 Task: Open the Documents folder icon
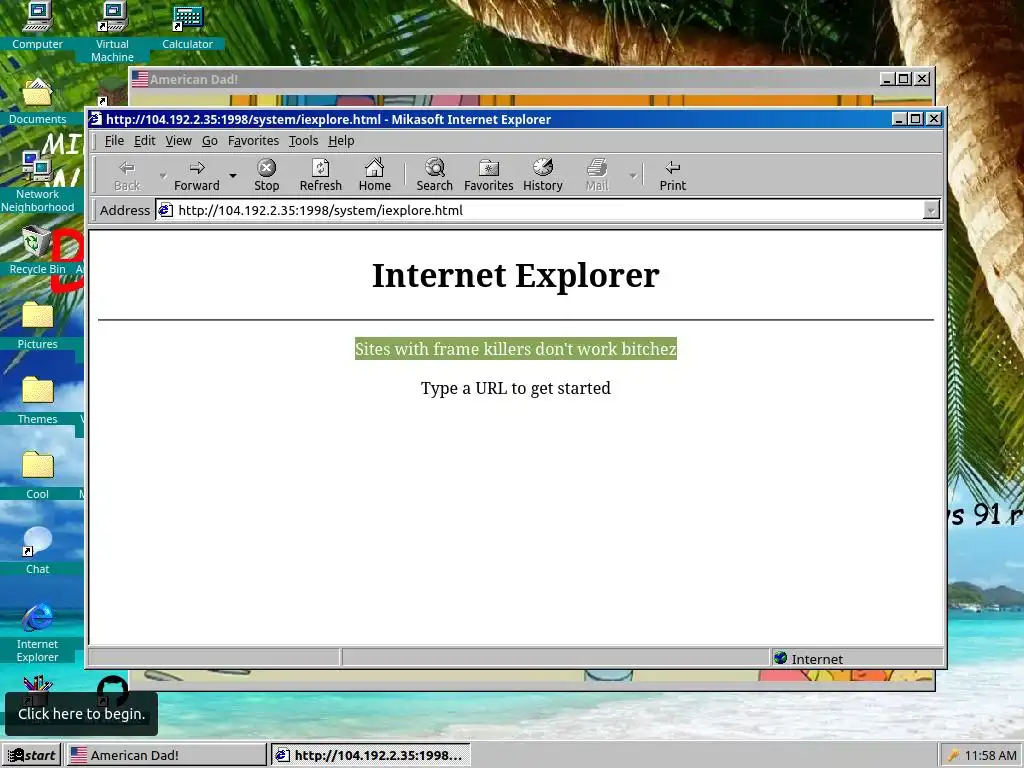[37, 101]
